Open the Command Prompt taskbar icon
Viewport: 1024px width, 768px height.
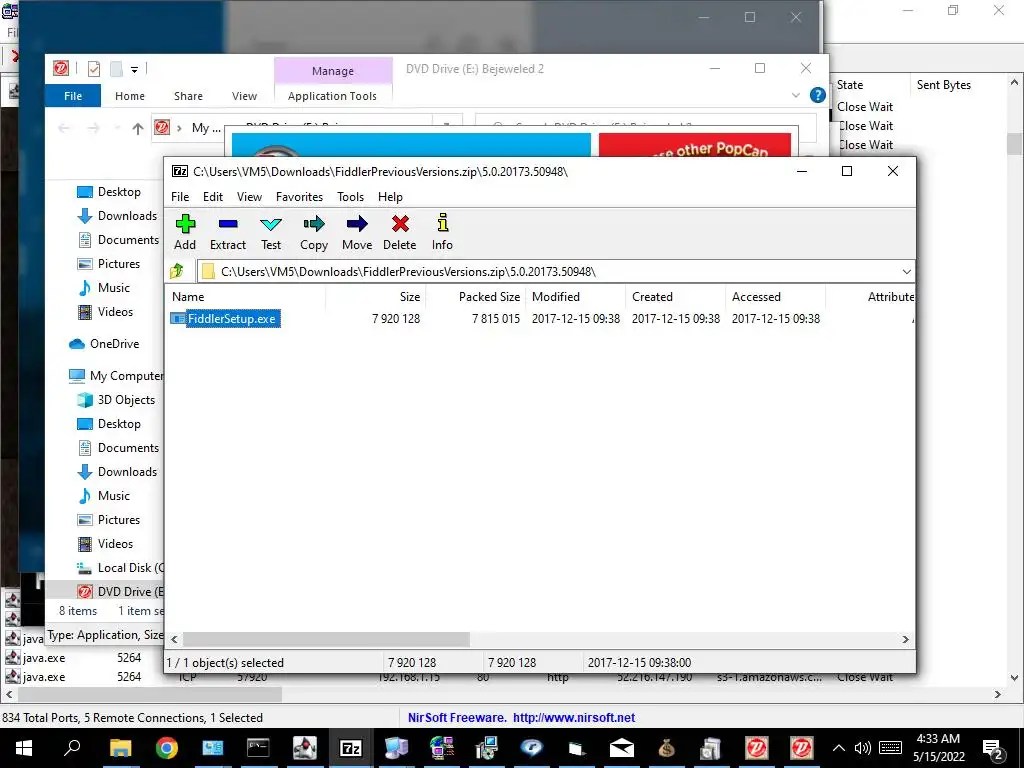(x=258, y=748)
